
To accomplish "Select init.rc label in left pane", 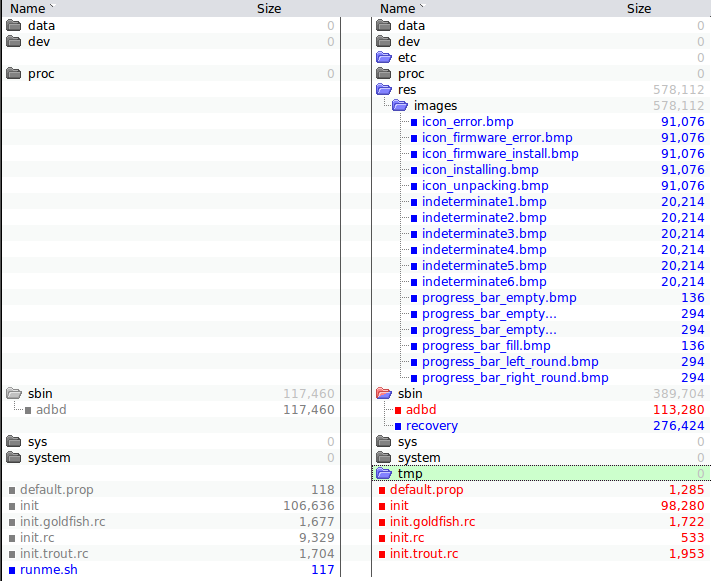I will tap(37, 538).
